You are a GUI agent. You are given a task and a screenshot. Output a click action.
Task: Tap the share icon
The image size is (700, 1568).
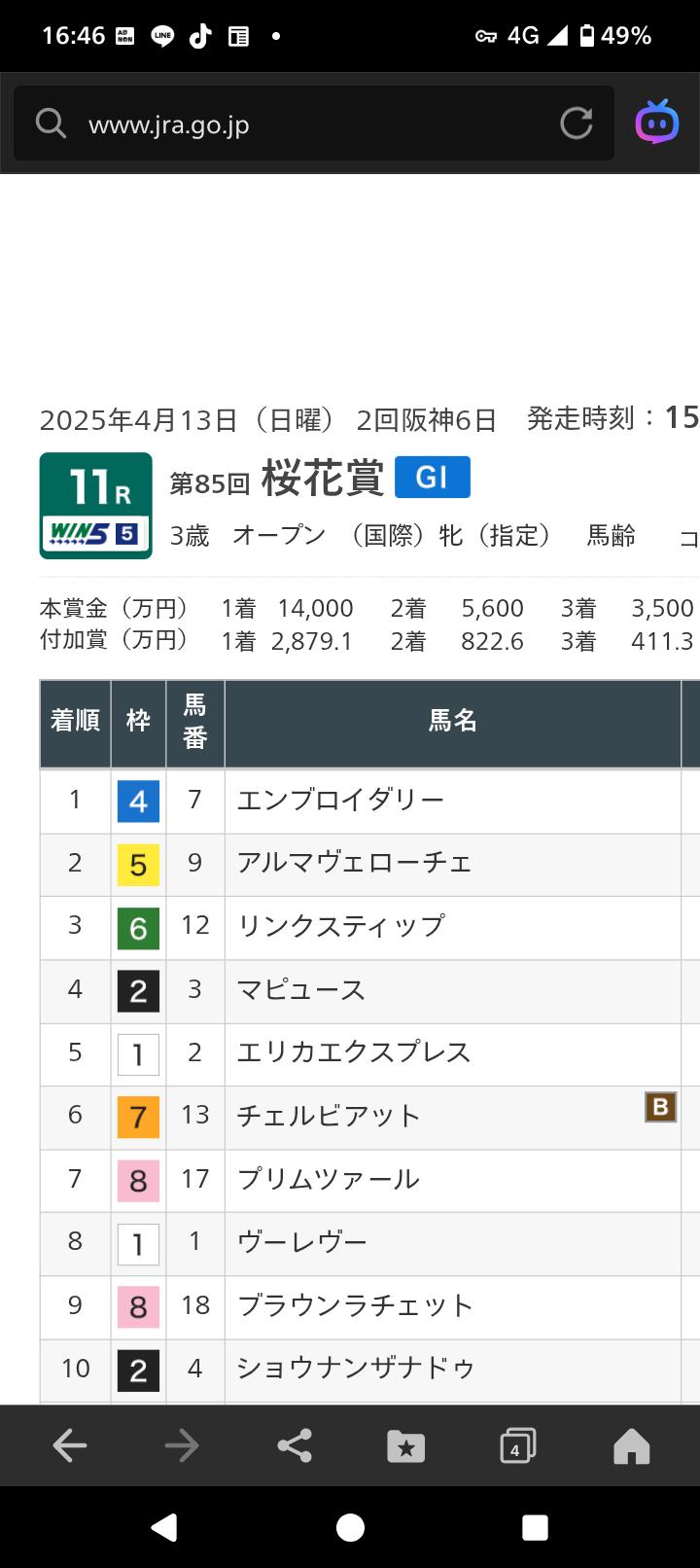(294, 1445)
